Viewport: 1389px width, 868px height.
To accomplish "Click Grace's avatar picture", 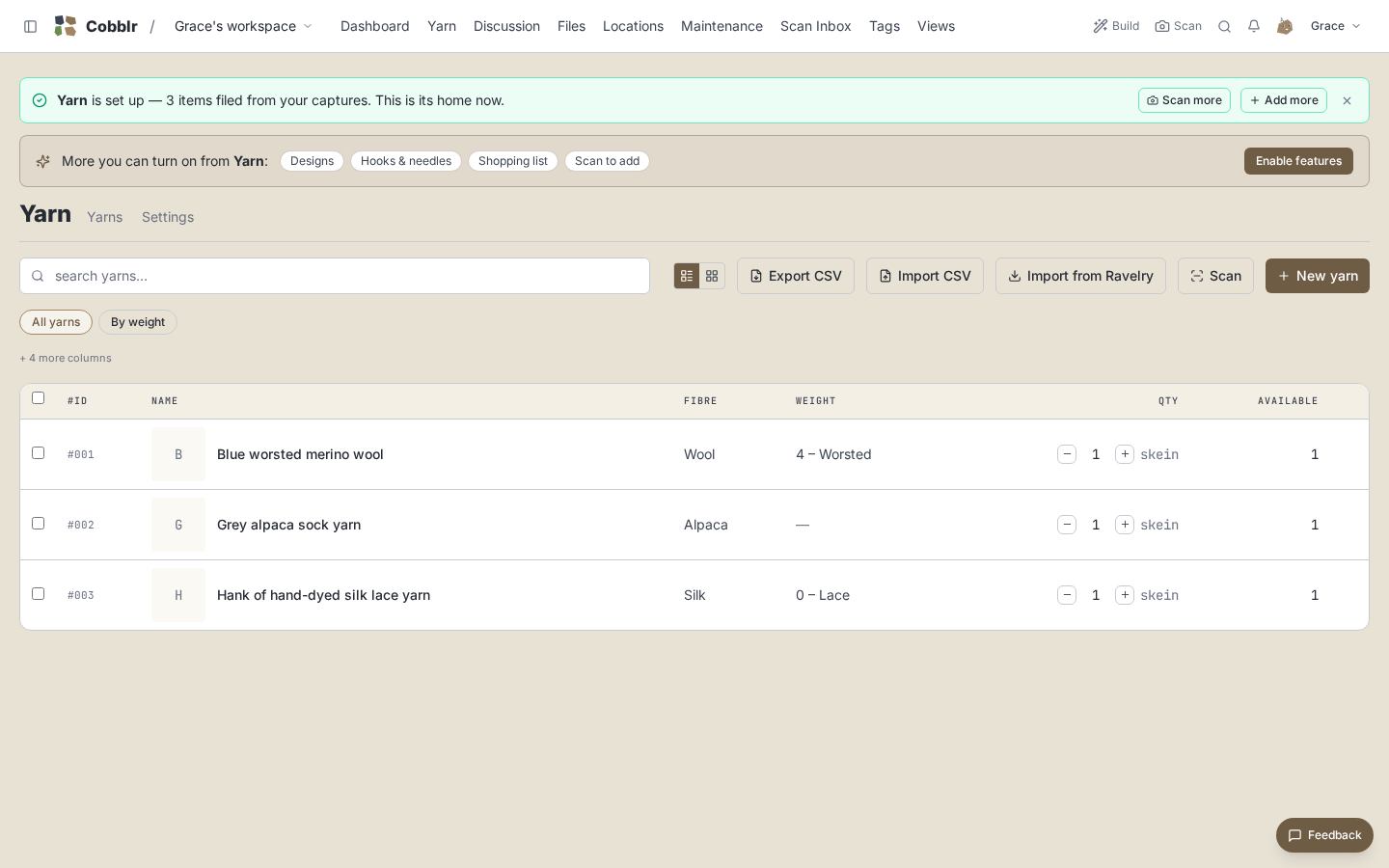I will (1285, 26).
